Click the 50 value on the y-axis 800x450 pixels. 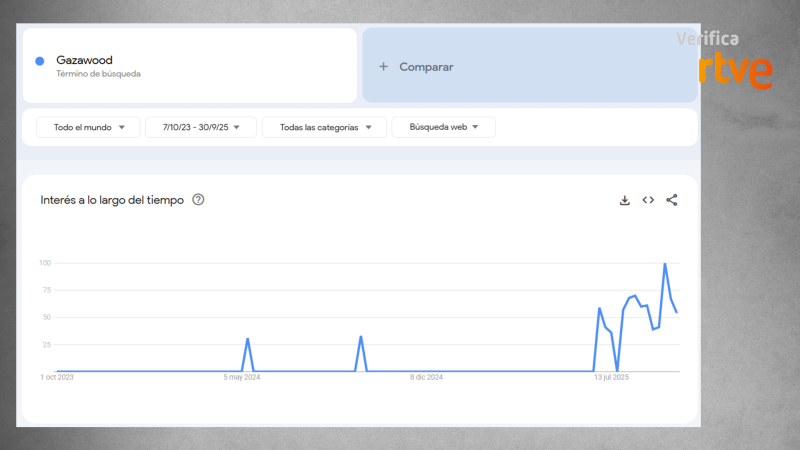pyautogui.click(x=47, y=317)
